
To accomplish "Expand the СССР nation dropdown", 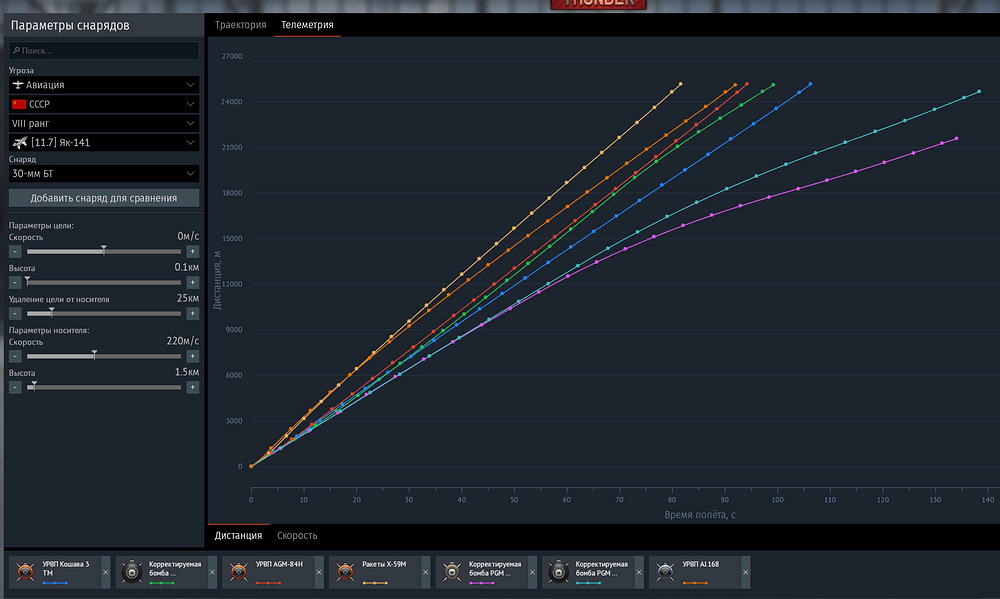I will click(x=104, y=104).
